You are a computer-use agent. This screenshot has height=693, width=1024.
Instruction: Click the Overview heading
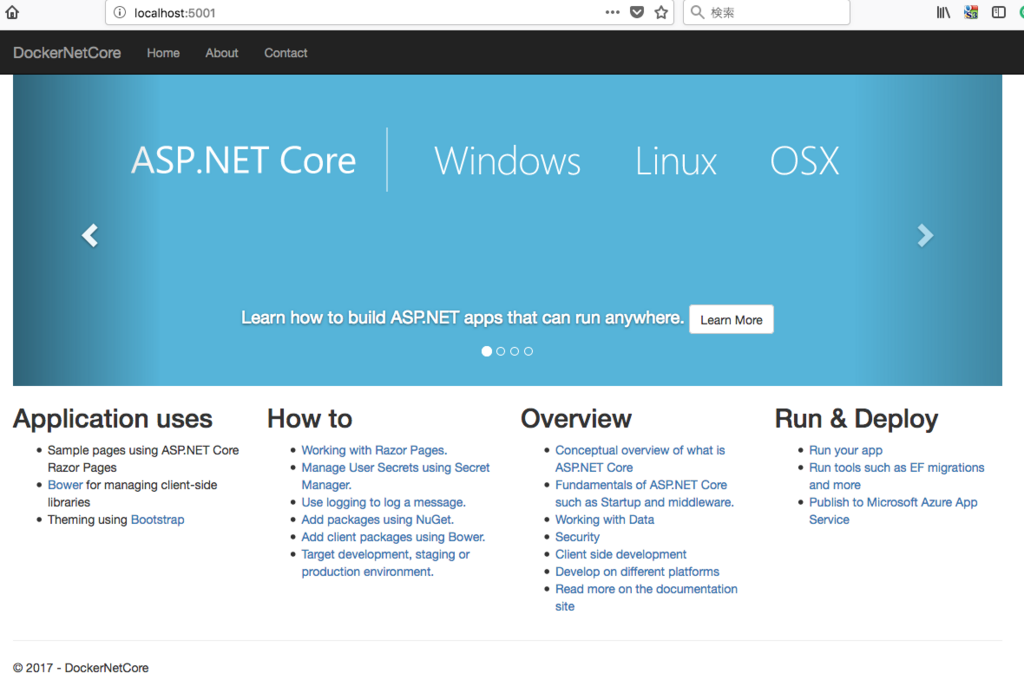point(576,419)
